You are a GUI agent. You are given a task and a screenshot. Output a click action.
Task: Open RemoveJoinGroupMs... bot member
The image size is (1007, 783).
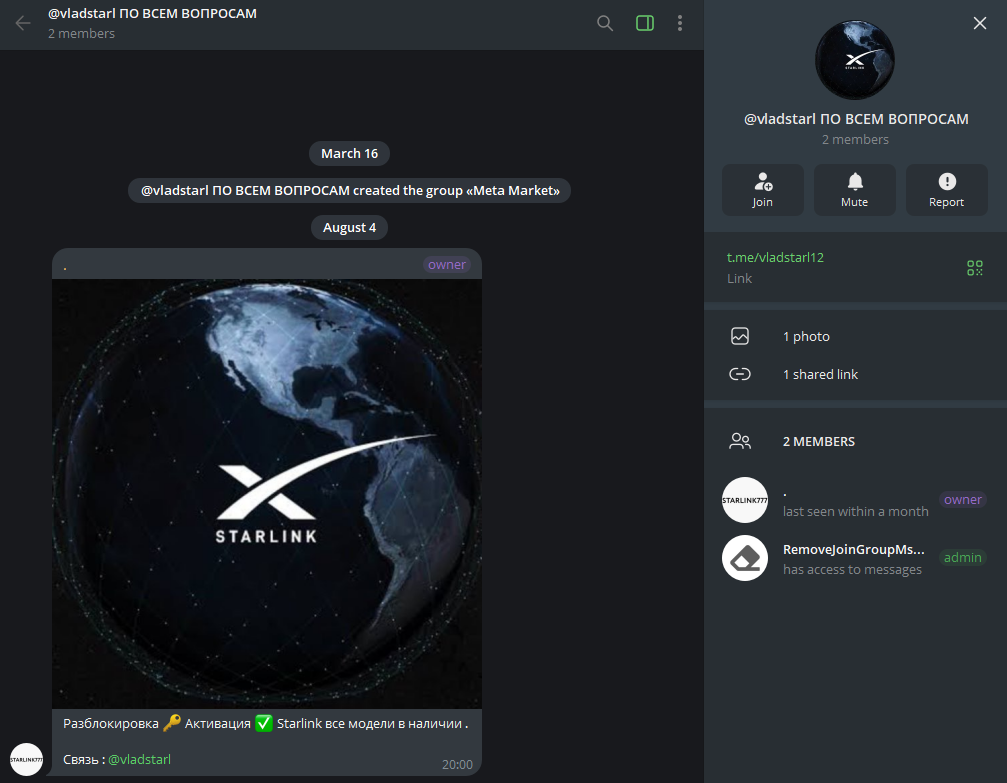coord(855,558)
